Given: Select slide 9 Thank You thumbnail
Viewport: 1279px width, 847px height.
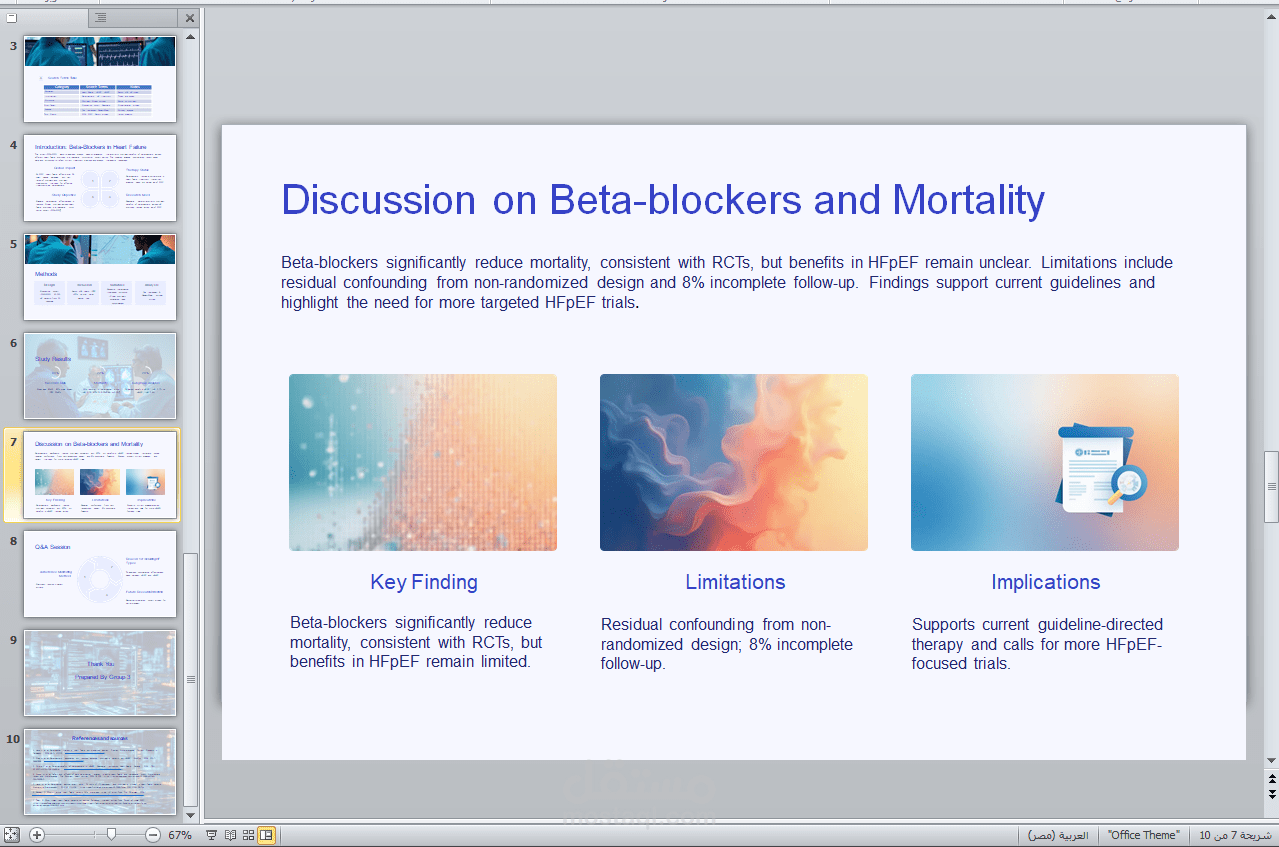Looking at the screenshot, I should coord(100,673).
